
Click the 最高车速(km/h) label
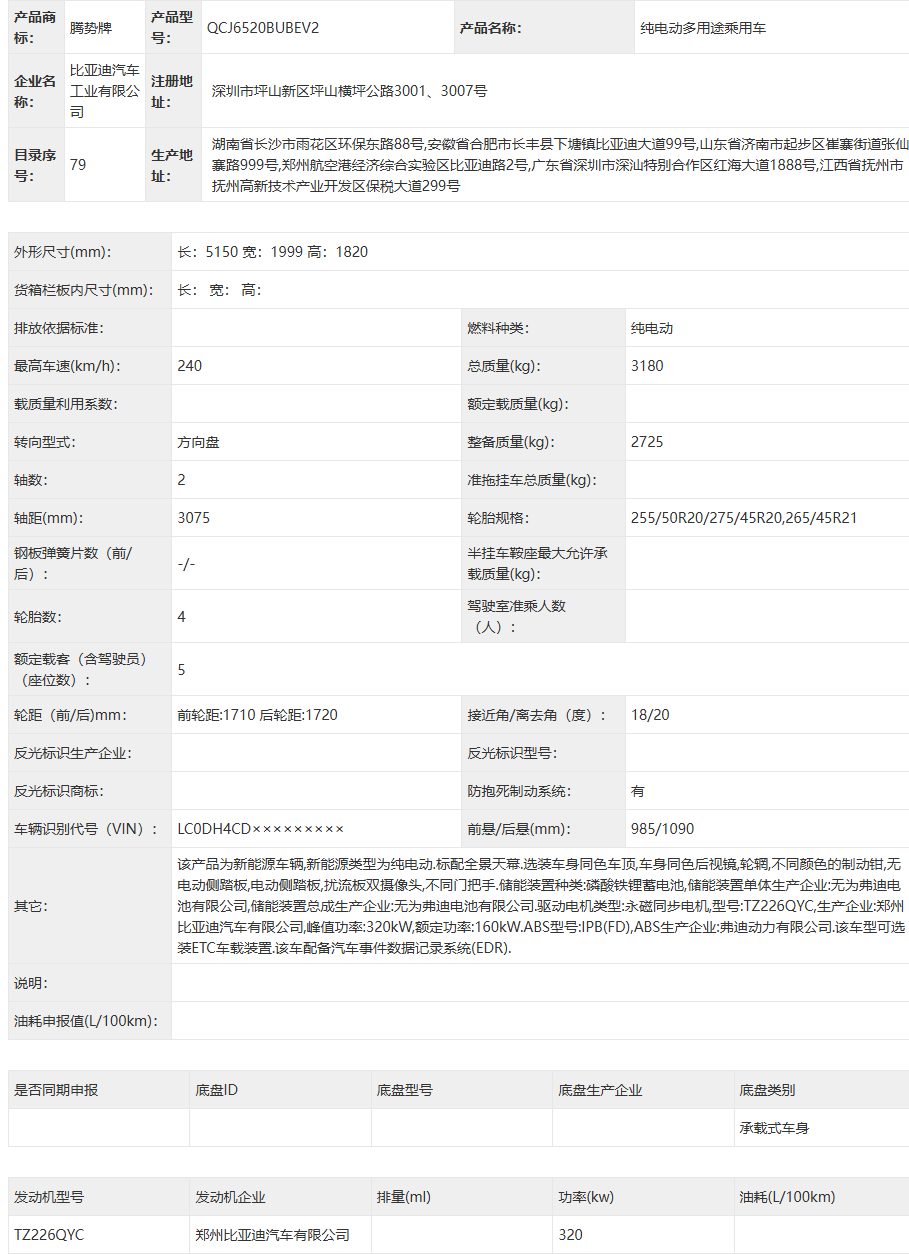(x=67, y=366)
